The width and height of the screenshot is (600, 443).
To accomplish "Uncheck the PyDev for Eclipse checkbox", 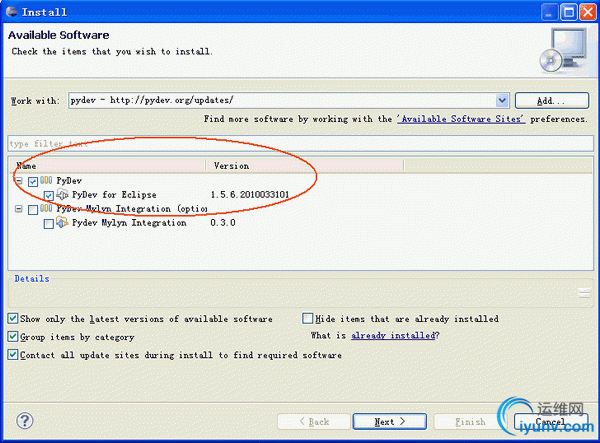I will 49,195.
